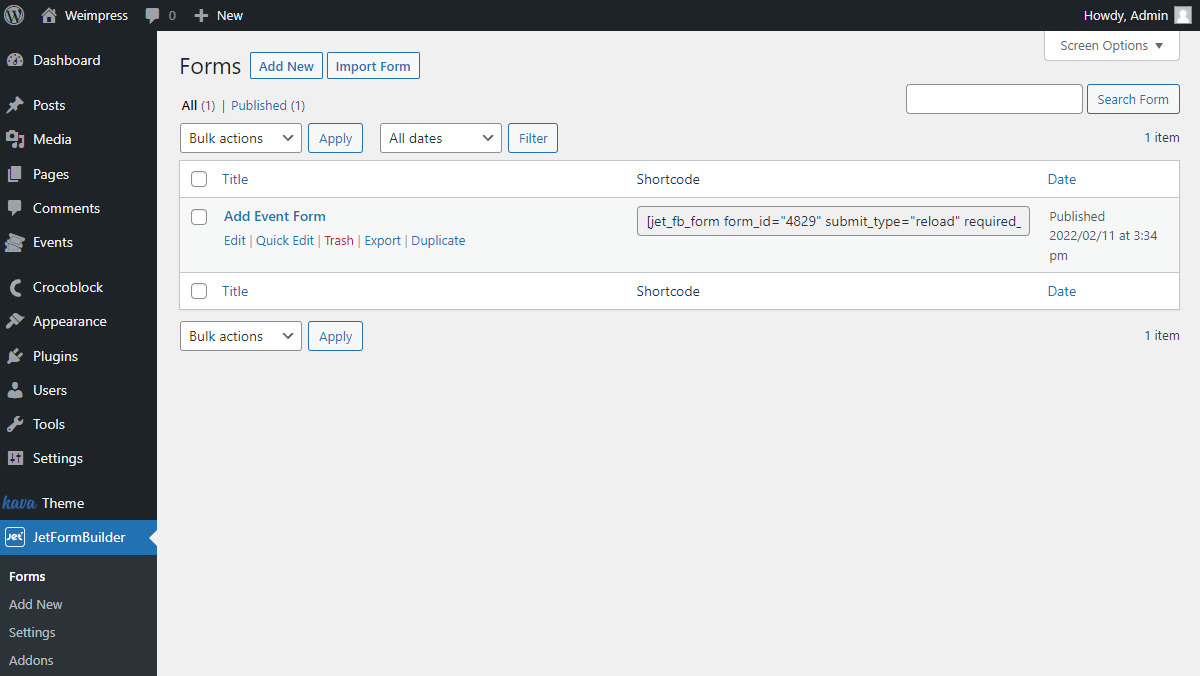
Task: Click the Add New button
Action: (286, 65)
